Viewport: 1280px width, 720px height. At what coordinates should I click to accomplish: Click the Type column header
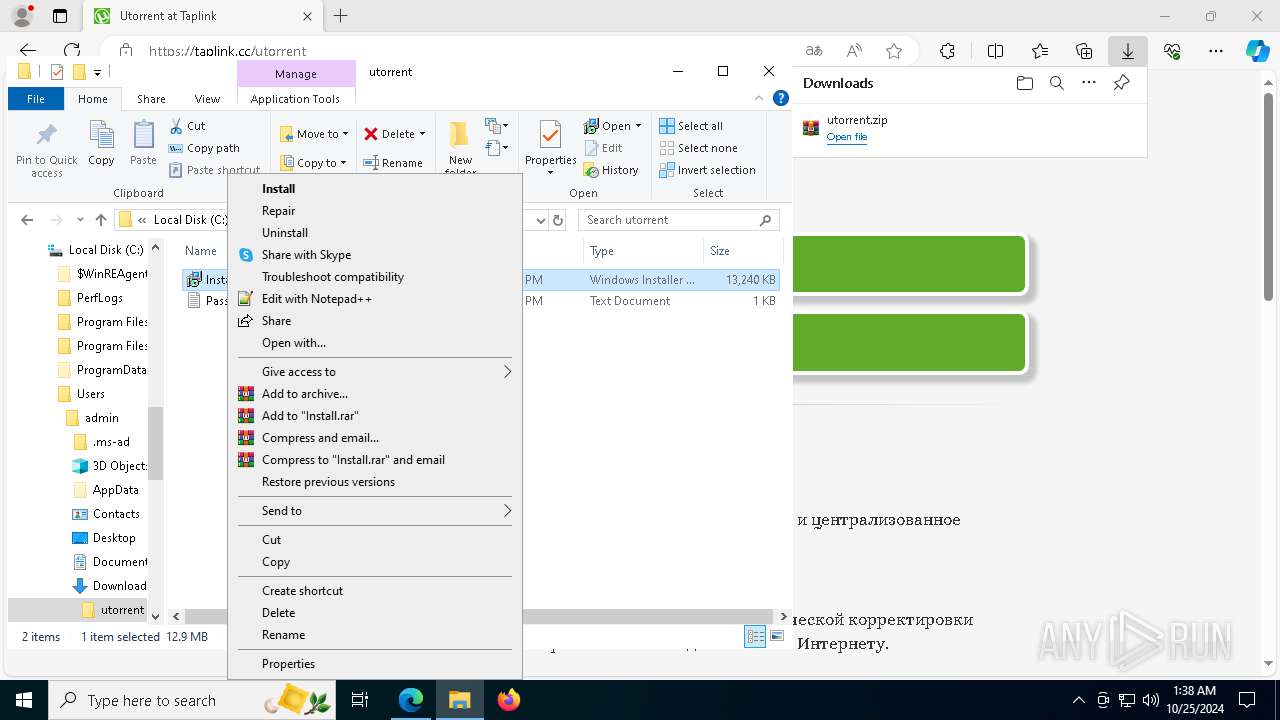coord(642,251)
